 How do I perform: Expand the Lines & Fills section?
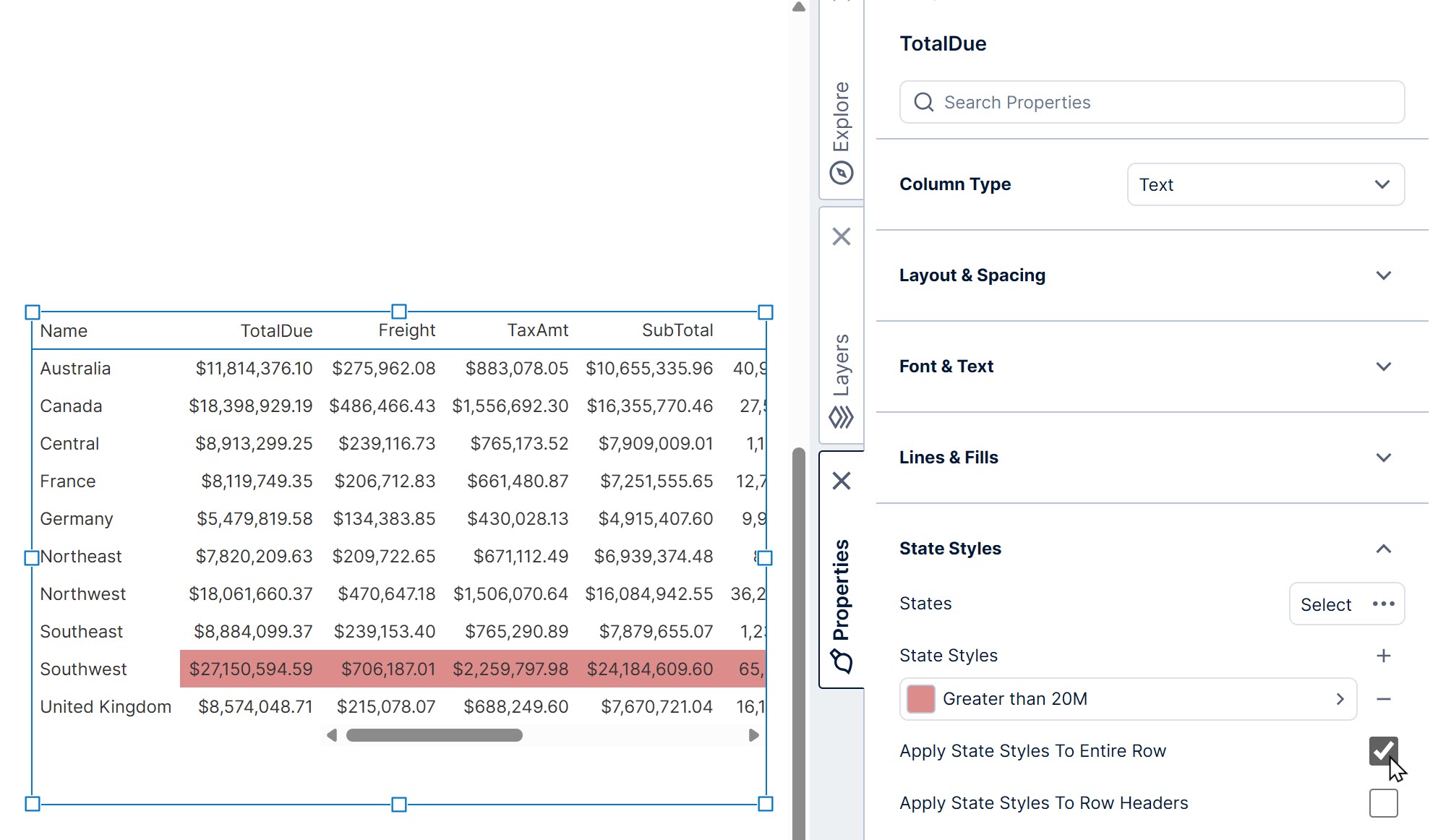[1383, 458]
